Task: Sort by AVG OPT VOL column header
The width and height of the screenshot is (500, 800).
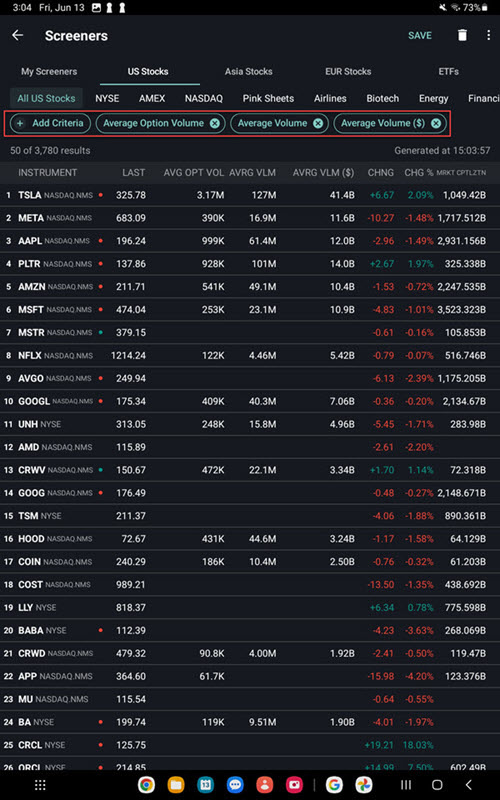Action: click(193, 173)
